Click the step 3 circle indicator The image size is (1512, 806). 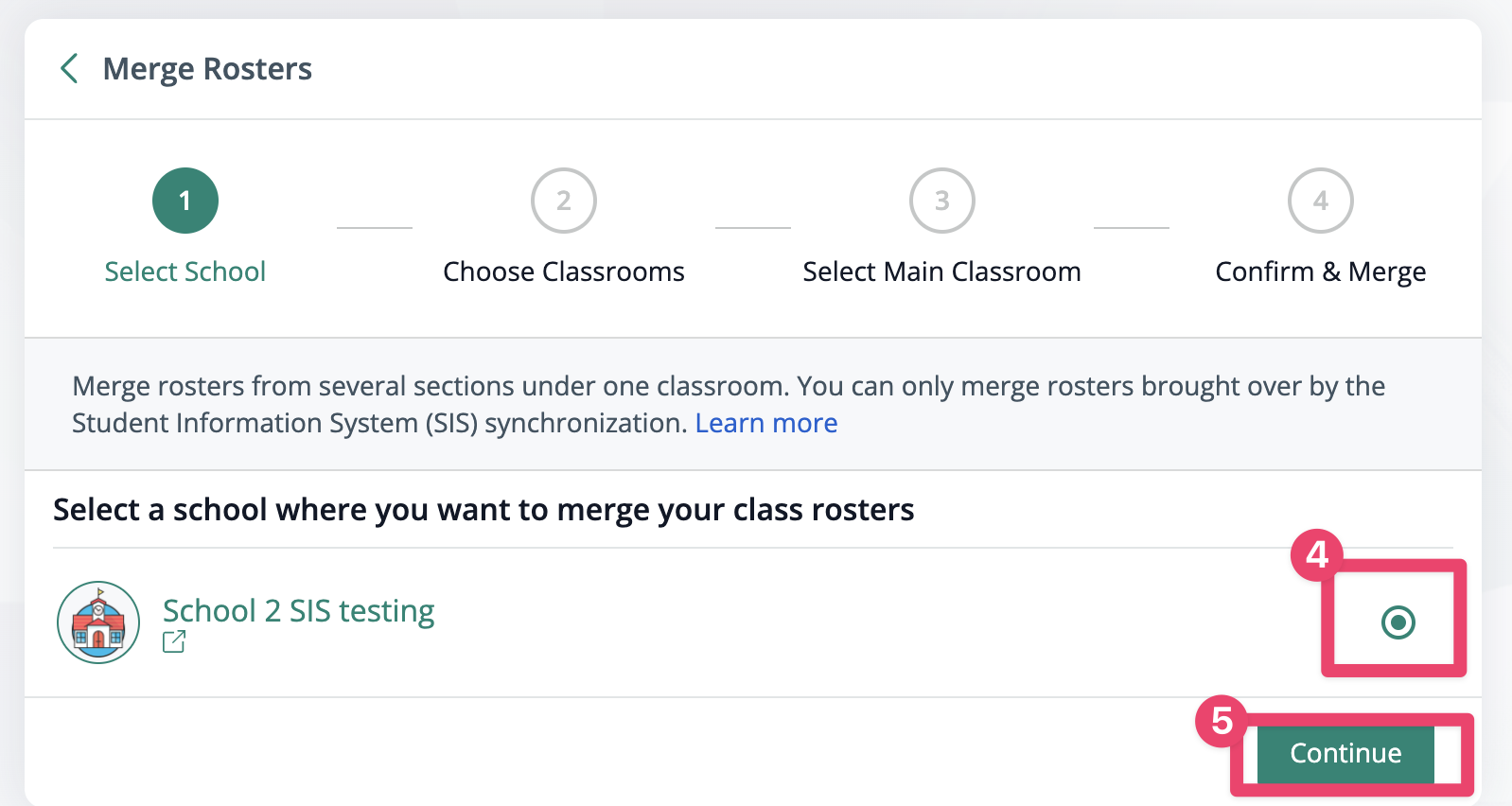[x=942, y=201]
